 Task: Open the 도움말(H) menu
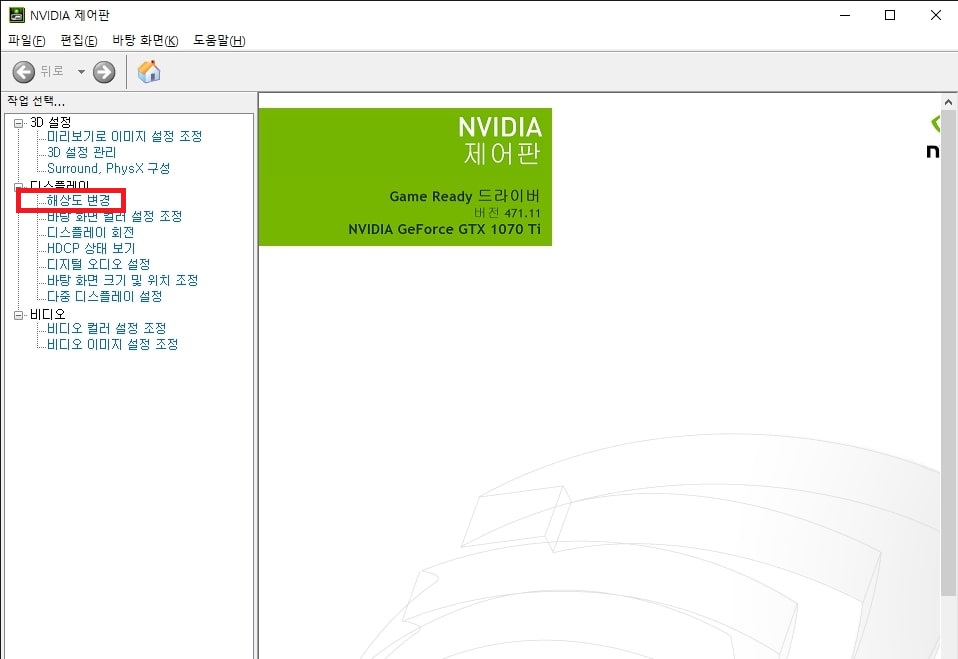pos(219,40)
